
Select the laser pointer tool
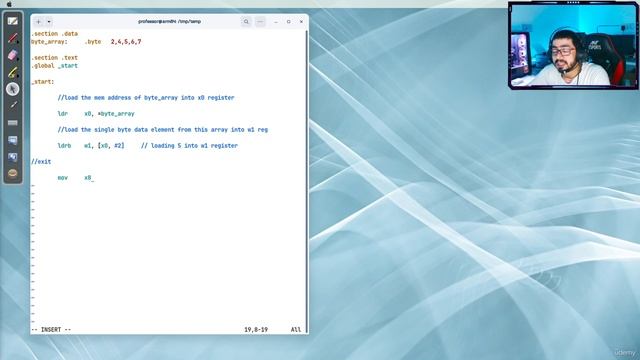[x=13, y=105]
